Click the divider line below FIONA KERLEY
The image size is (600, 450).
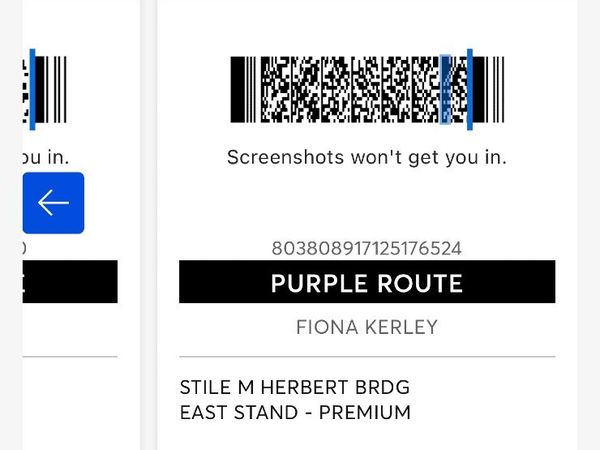tap(367, 357)
